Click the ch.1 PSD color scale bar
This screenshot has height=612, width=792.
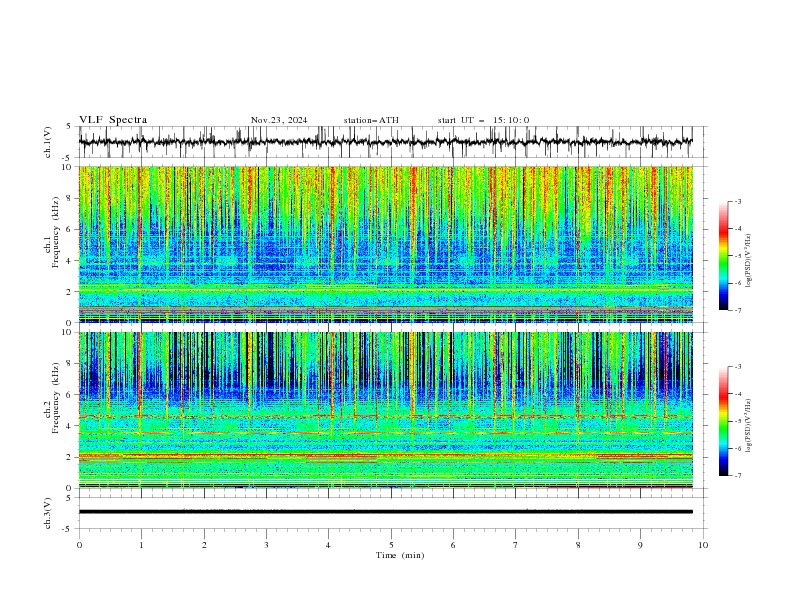click(x=723, y=256)
